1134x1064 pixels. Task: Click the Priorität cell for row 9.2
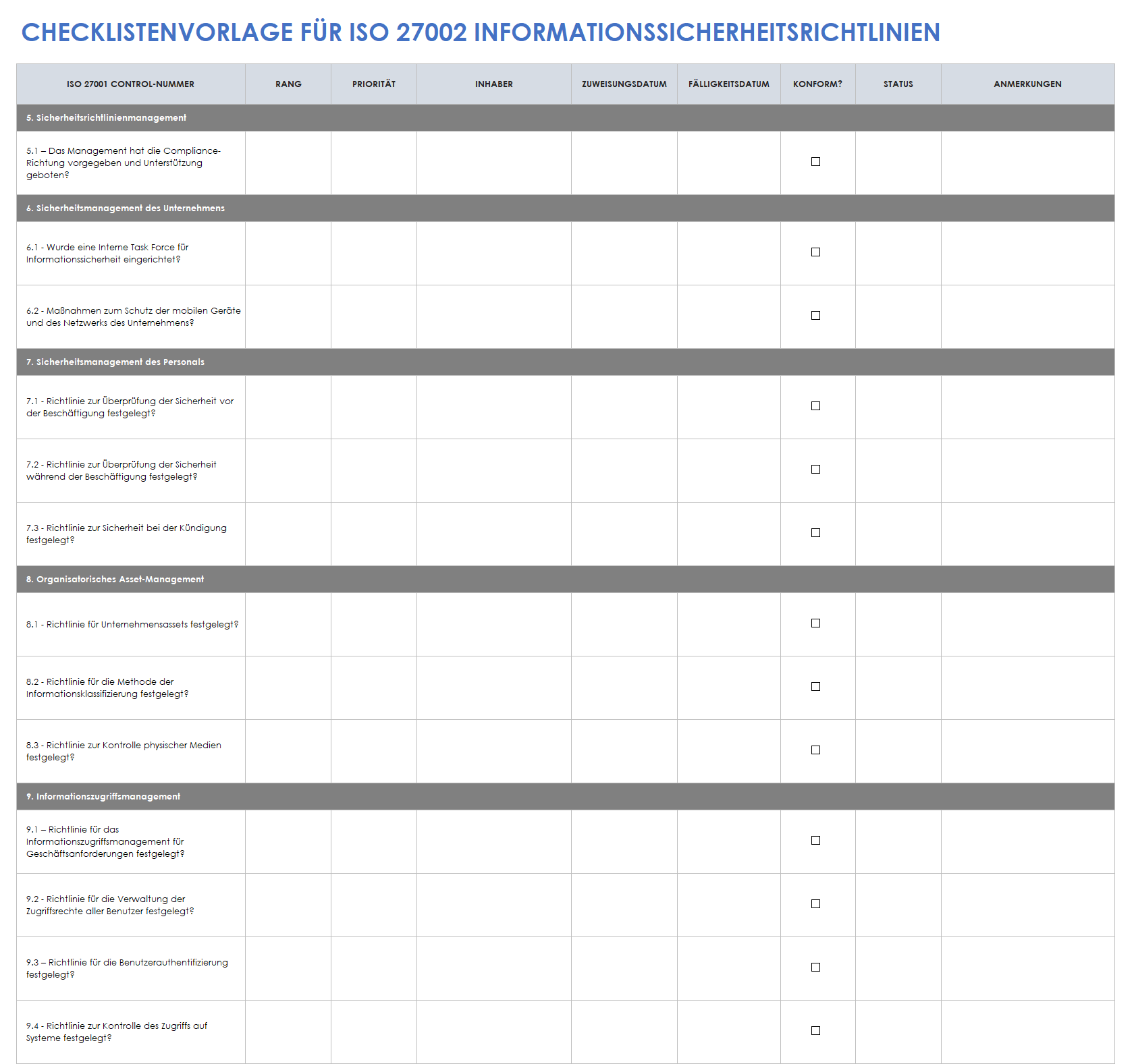pos(374,905)
